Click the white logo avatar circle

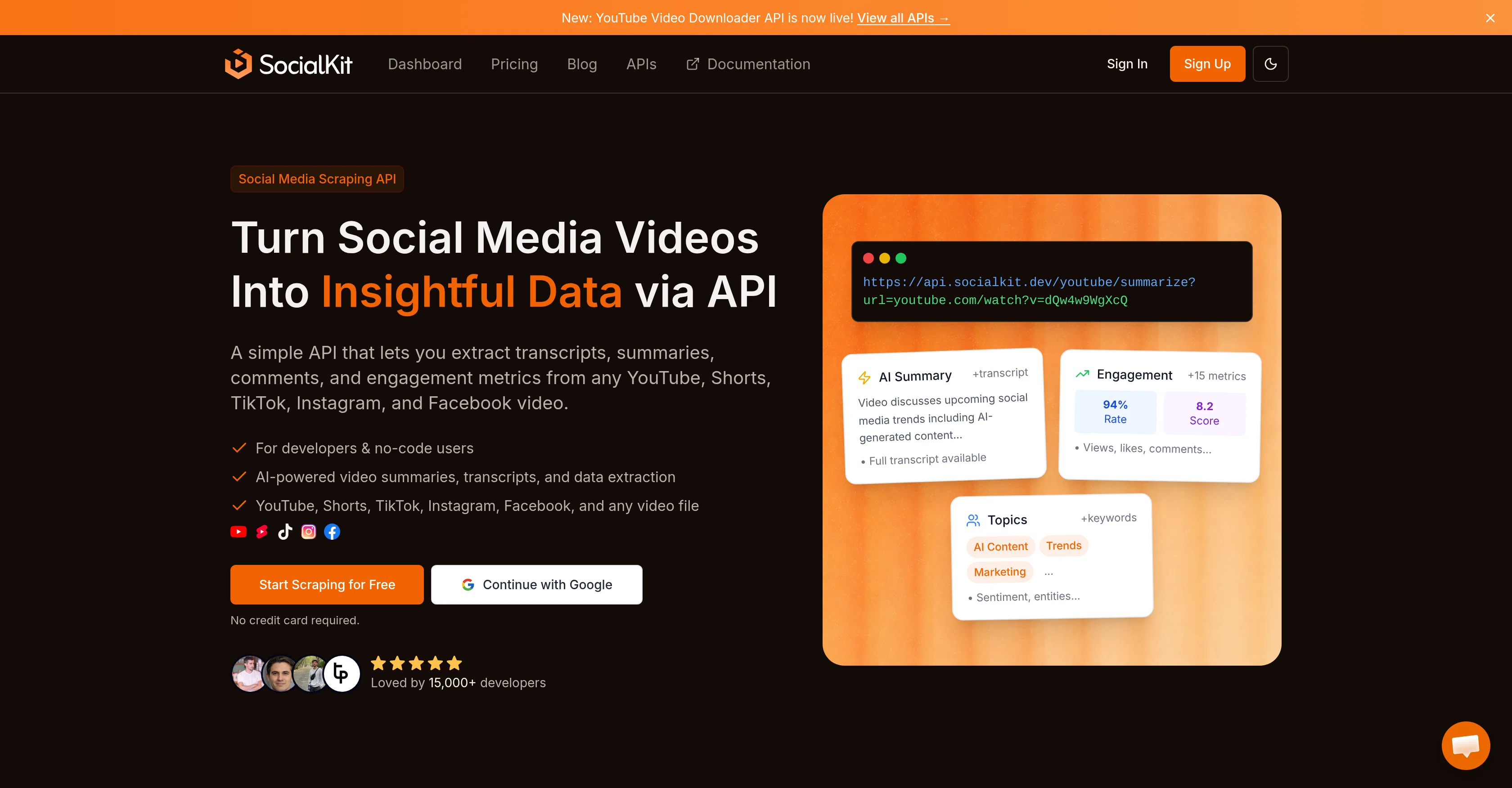click(x=342, y=674)
